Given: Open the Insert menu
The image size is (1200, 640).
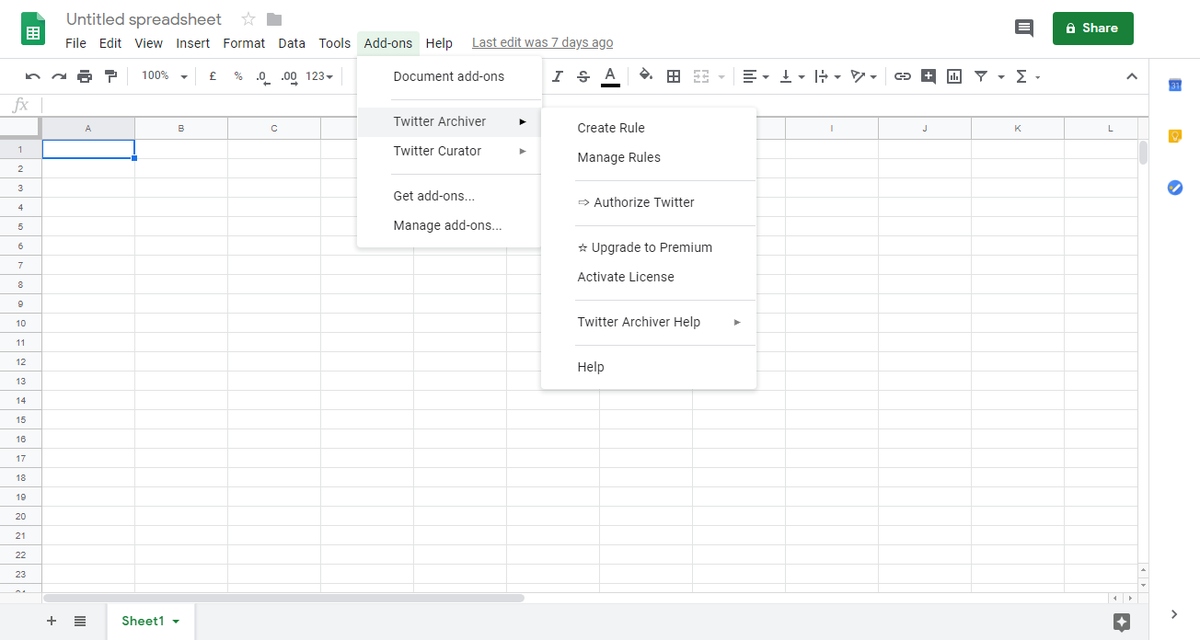Looking at the screenshot, I should coord(193,43).
